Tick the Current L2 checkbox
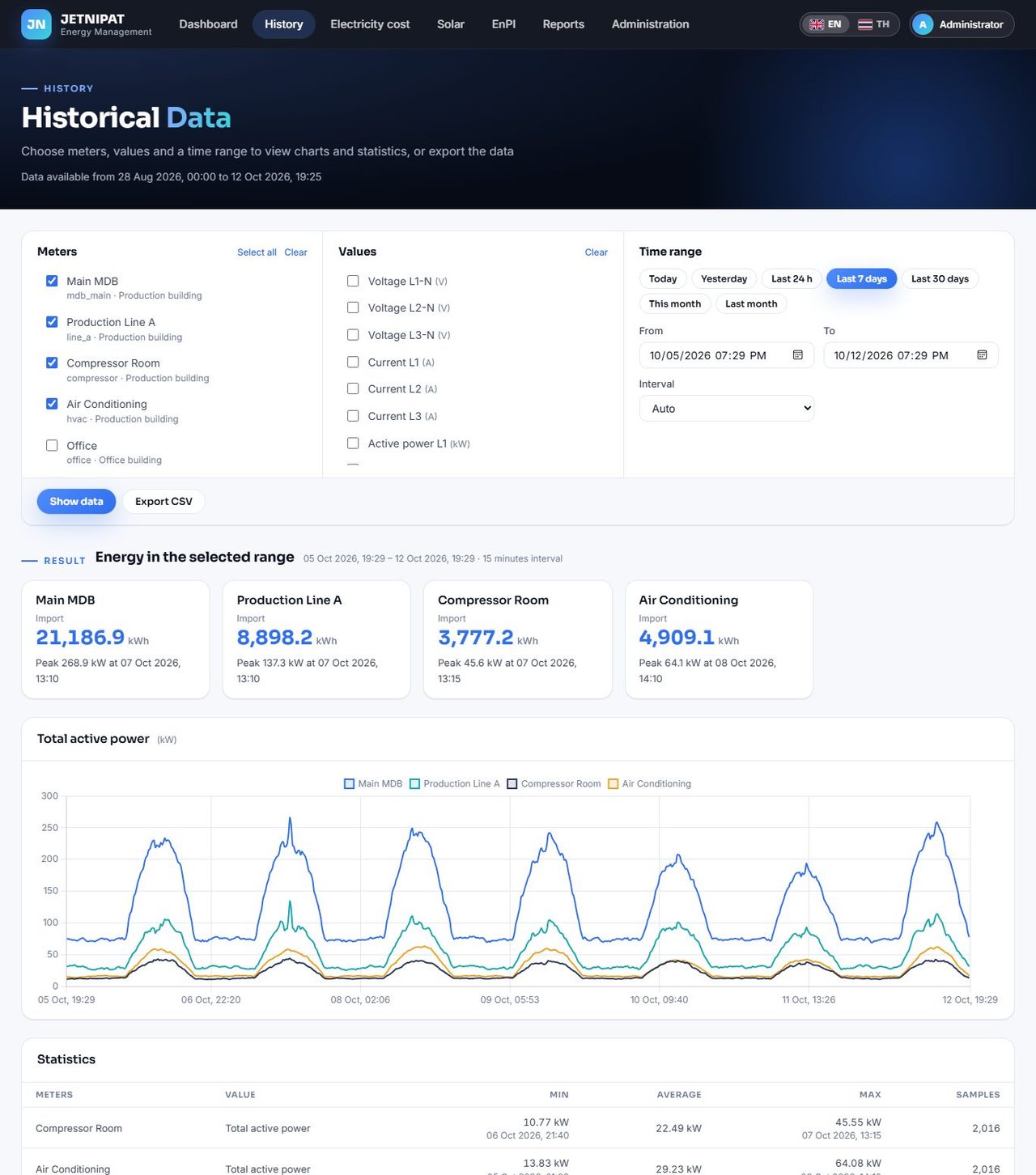 coord(353,388)
